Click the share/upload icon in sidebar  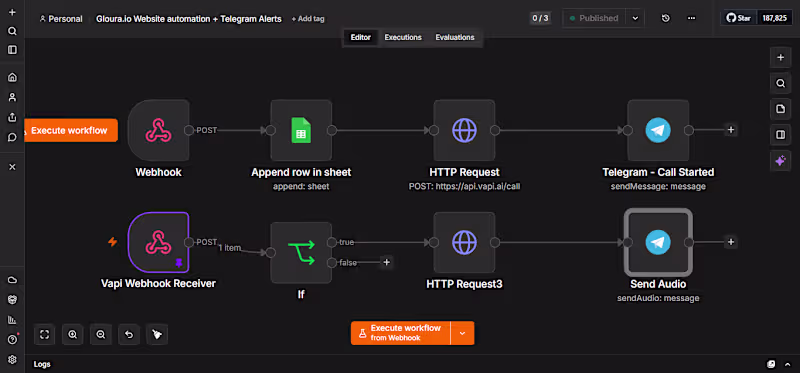(12, 117)
